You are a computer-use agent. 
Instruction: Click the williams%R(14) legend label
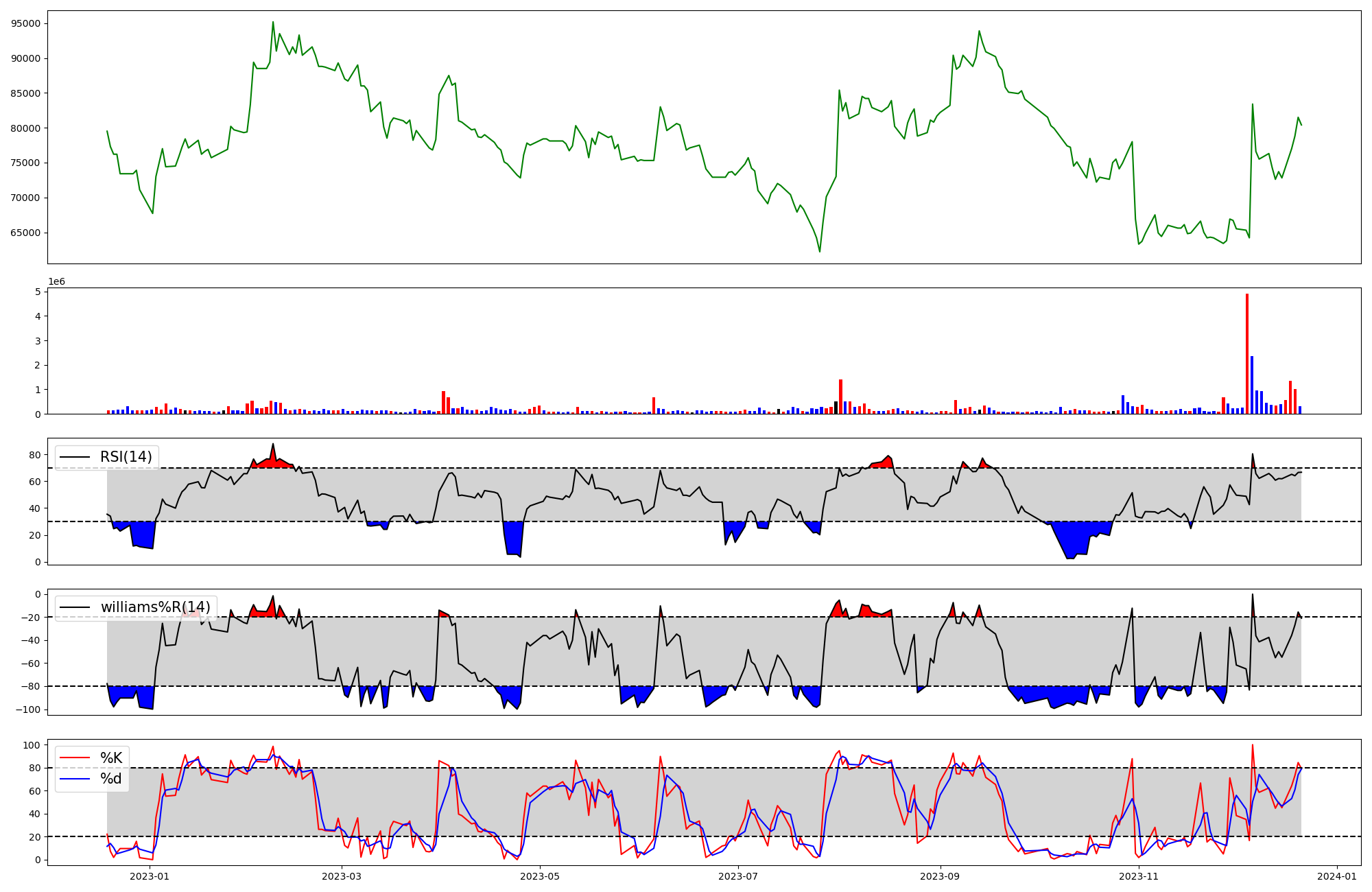click(155, 607)
